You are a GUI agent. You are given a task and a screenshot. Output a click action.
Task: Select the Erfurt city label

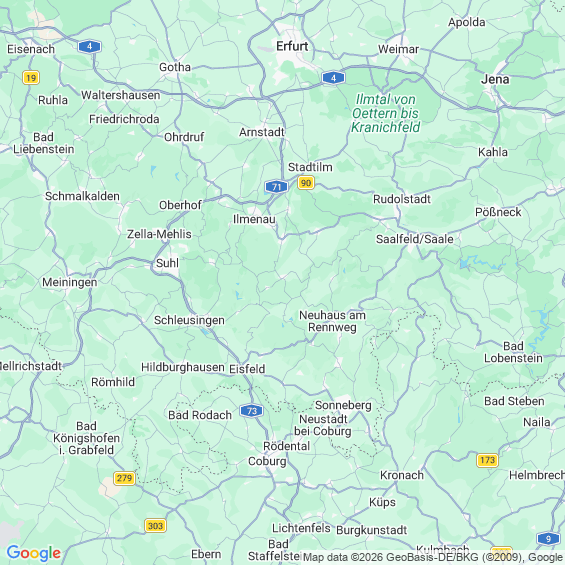point(292,46)
